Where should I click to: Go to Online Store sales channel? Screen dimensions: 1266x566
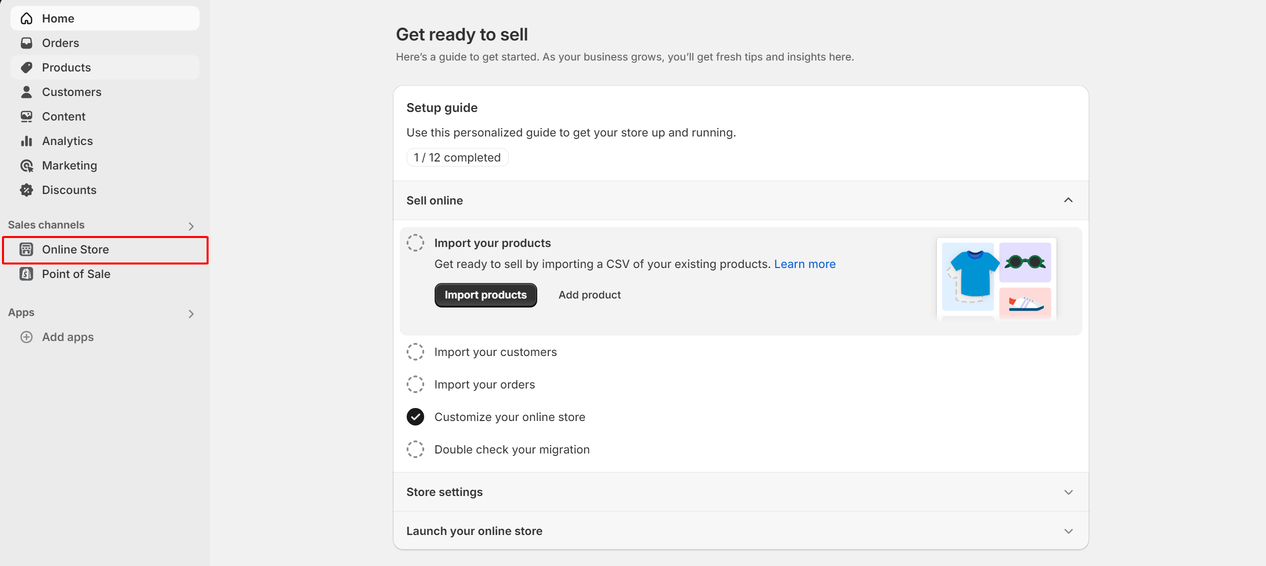[x=75, y=249]
